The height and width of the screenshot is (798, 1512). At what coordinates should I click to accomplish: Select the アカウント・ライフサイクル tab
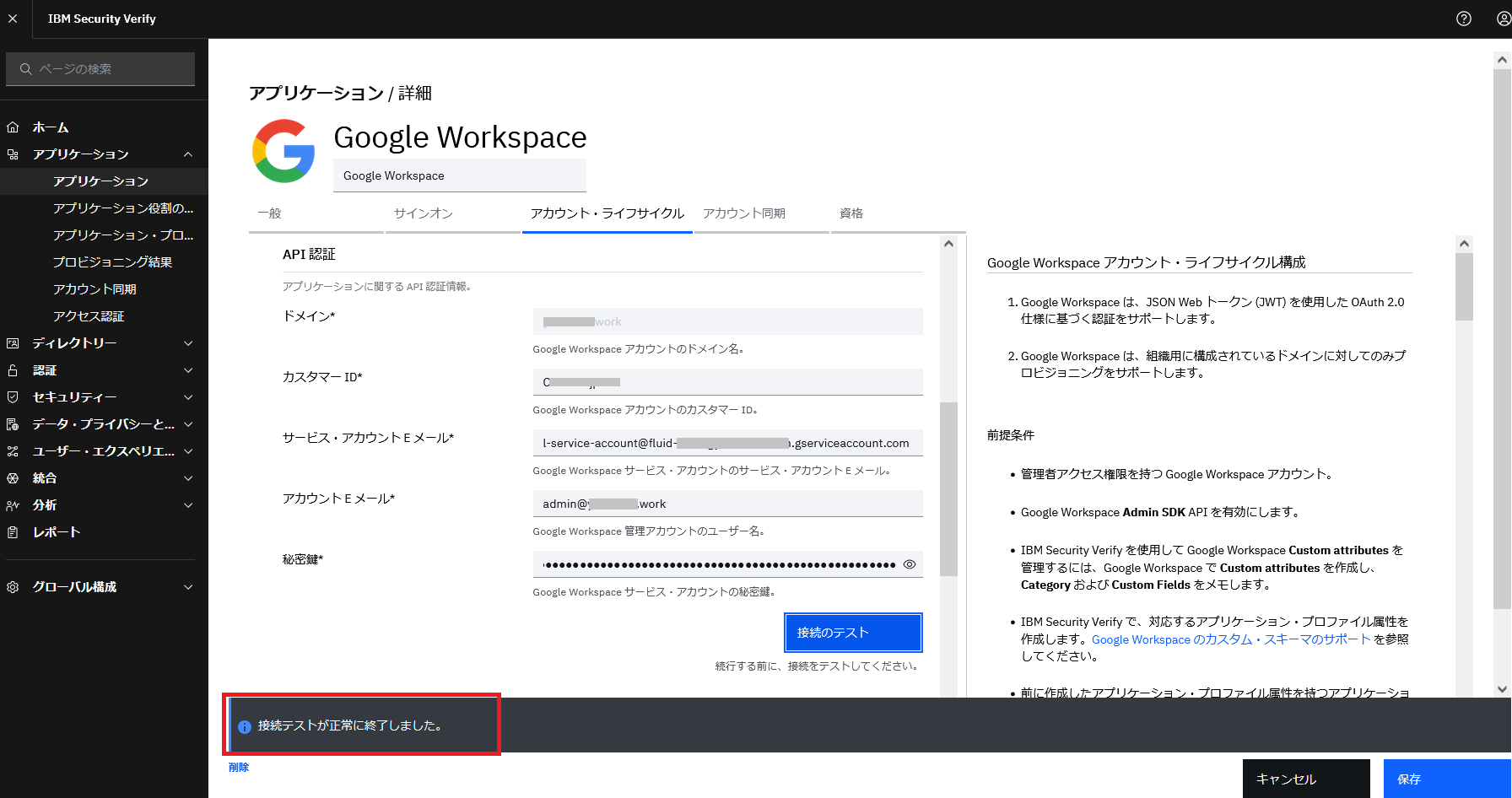pyautogui.click(x=607, y=213)
